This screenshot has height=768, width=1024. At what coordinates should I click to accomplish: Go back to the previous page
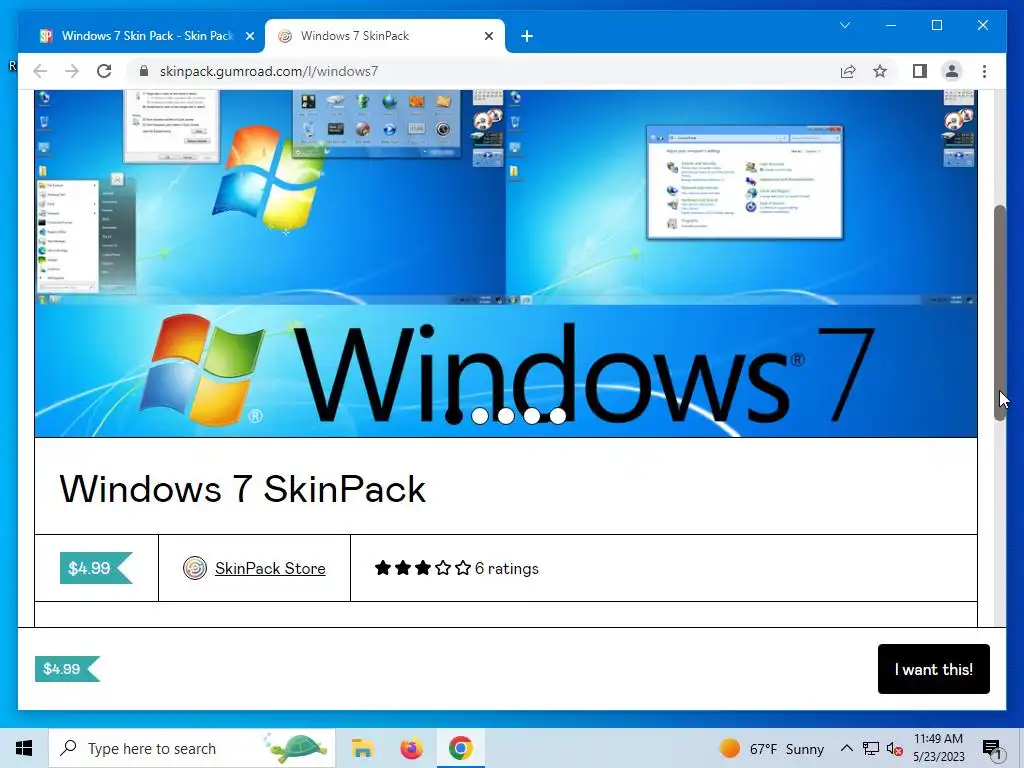[40, 71]
